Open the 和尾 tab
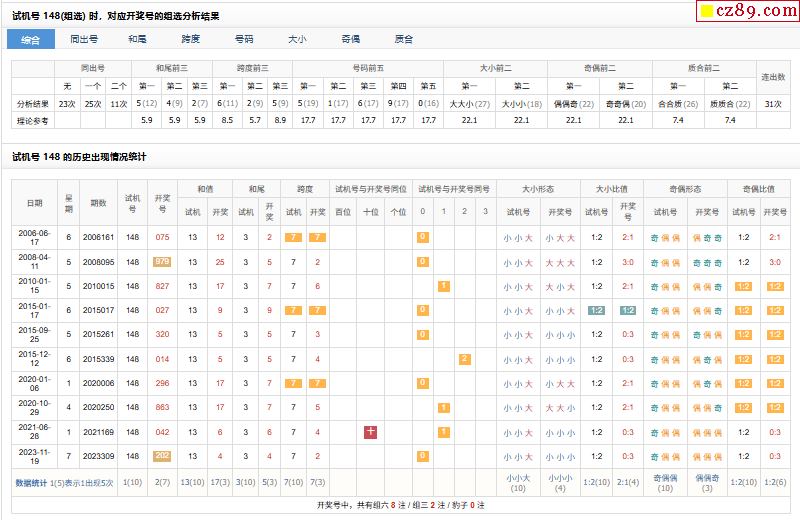 (137, 39)
